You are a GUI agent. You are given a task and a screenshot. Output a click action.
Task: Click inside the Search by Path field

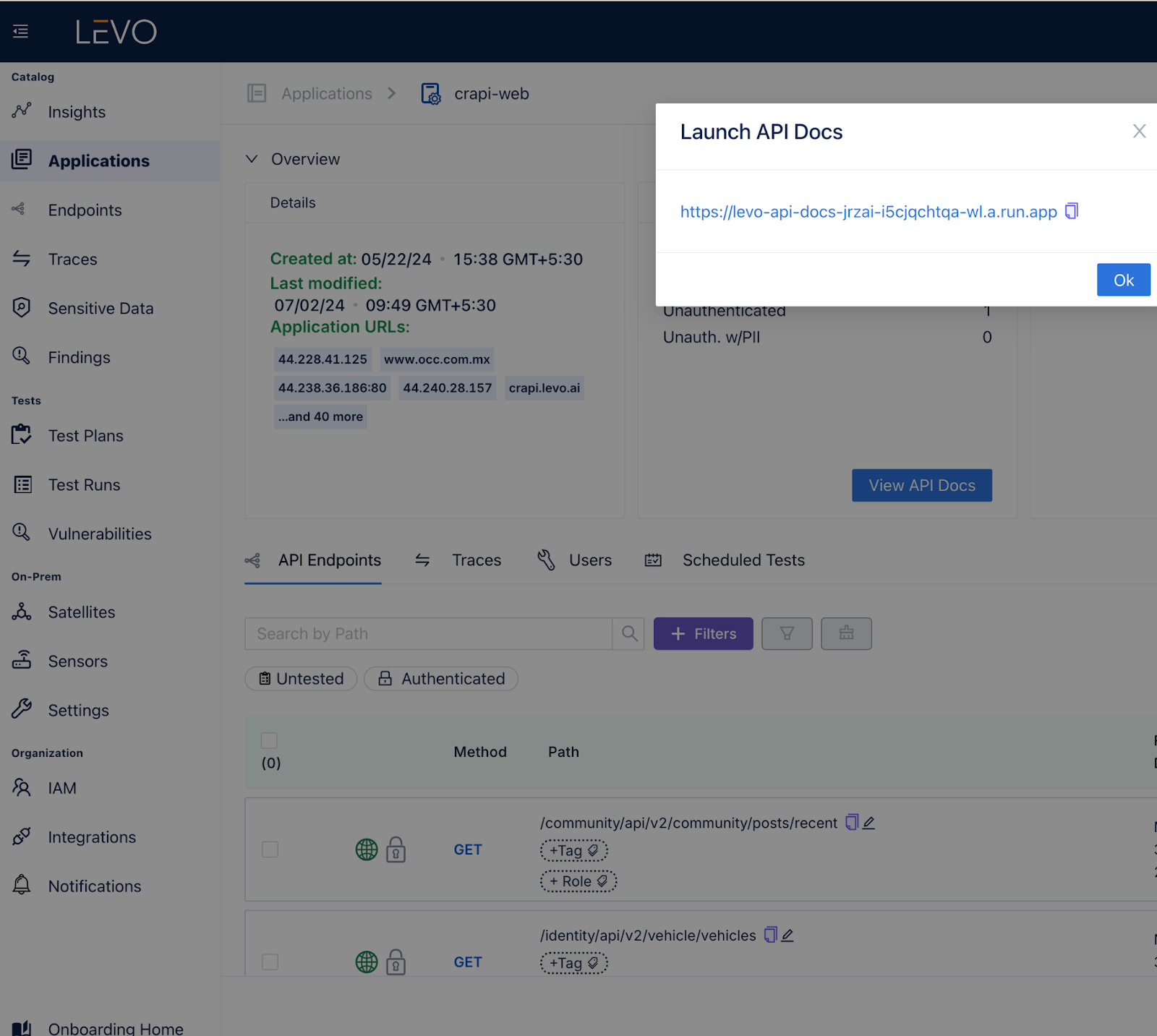pos(427,633)
